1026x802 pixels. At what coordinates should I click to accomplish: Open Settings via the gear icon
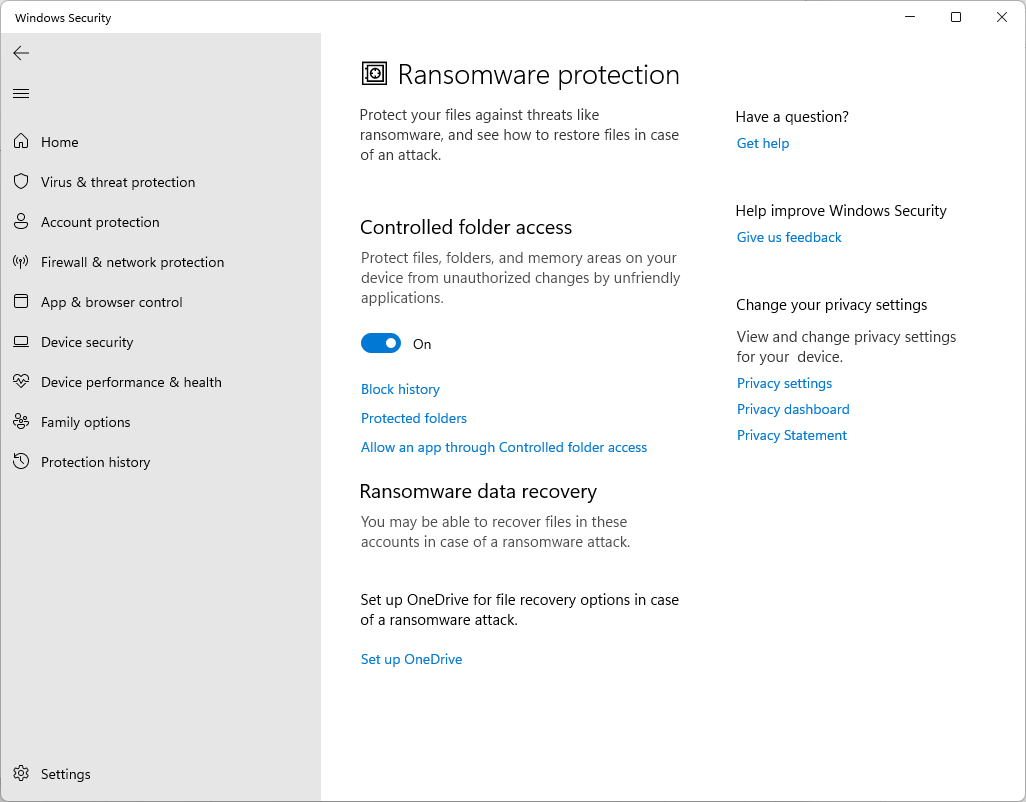click(21, 774)
